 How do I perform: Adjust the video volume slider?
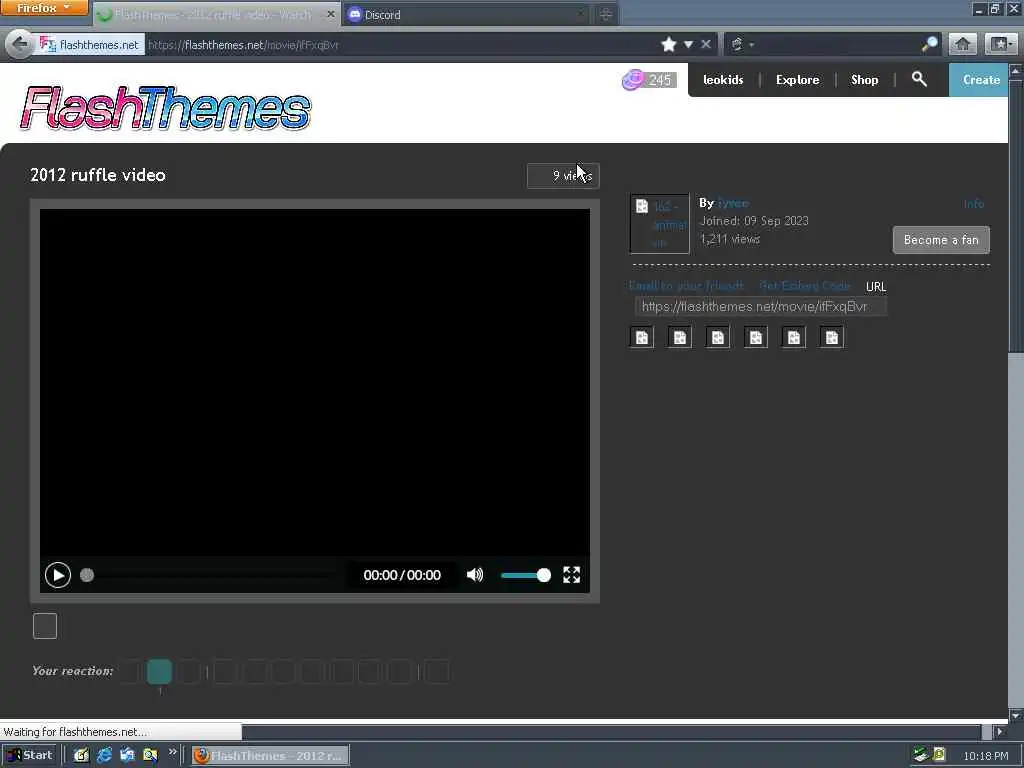tap(526, 575)
